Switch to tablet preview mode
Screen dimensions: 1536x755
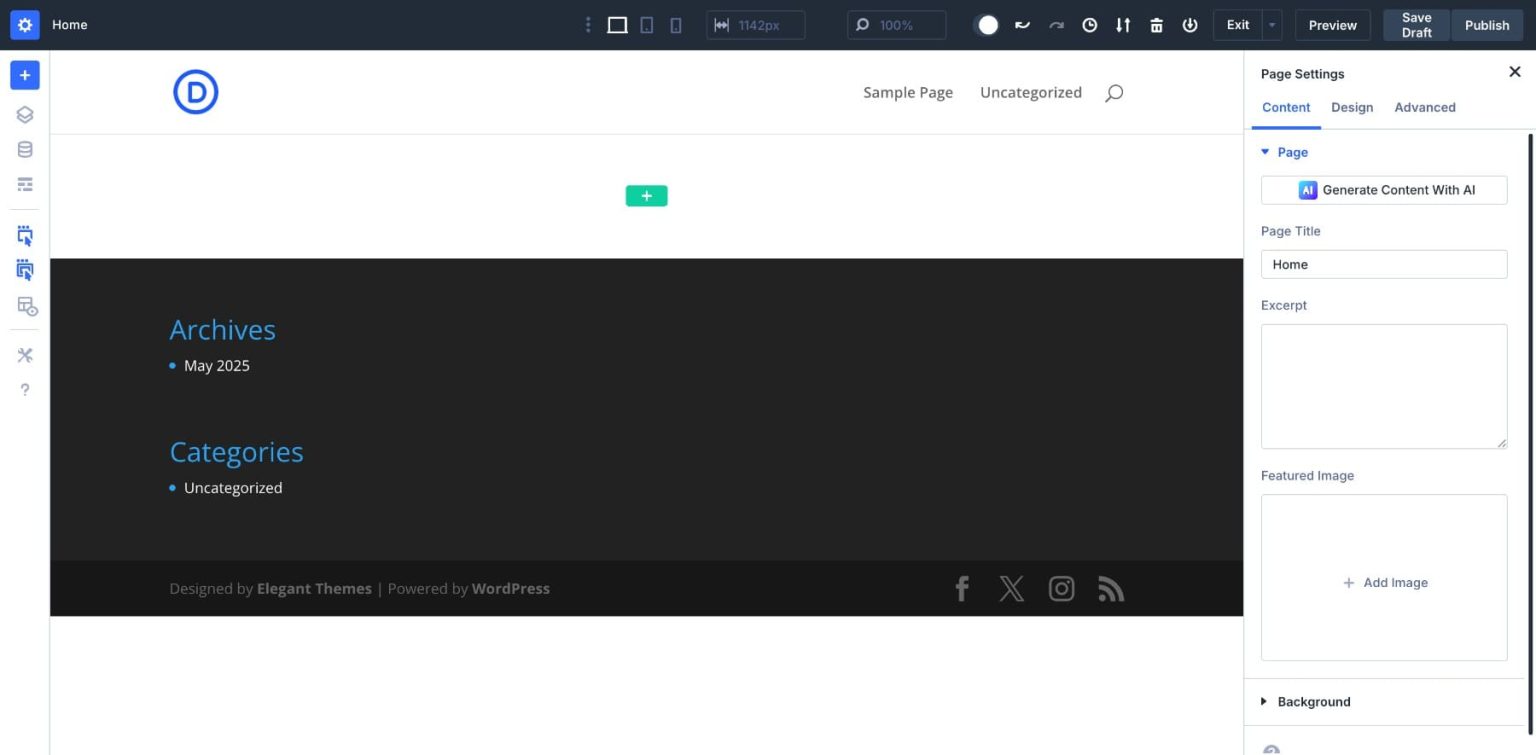click(646, 24)
